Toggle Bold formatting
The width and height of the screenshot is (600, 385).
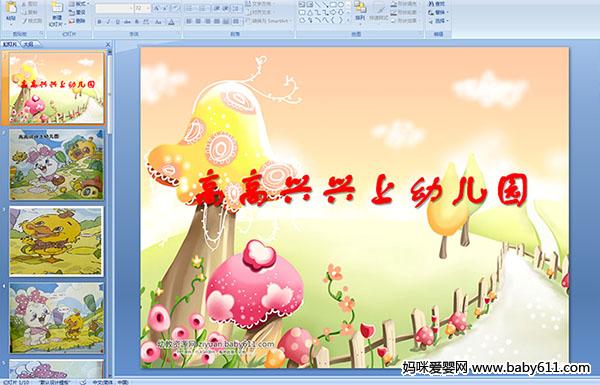click(x=99, y=22)
